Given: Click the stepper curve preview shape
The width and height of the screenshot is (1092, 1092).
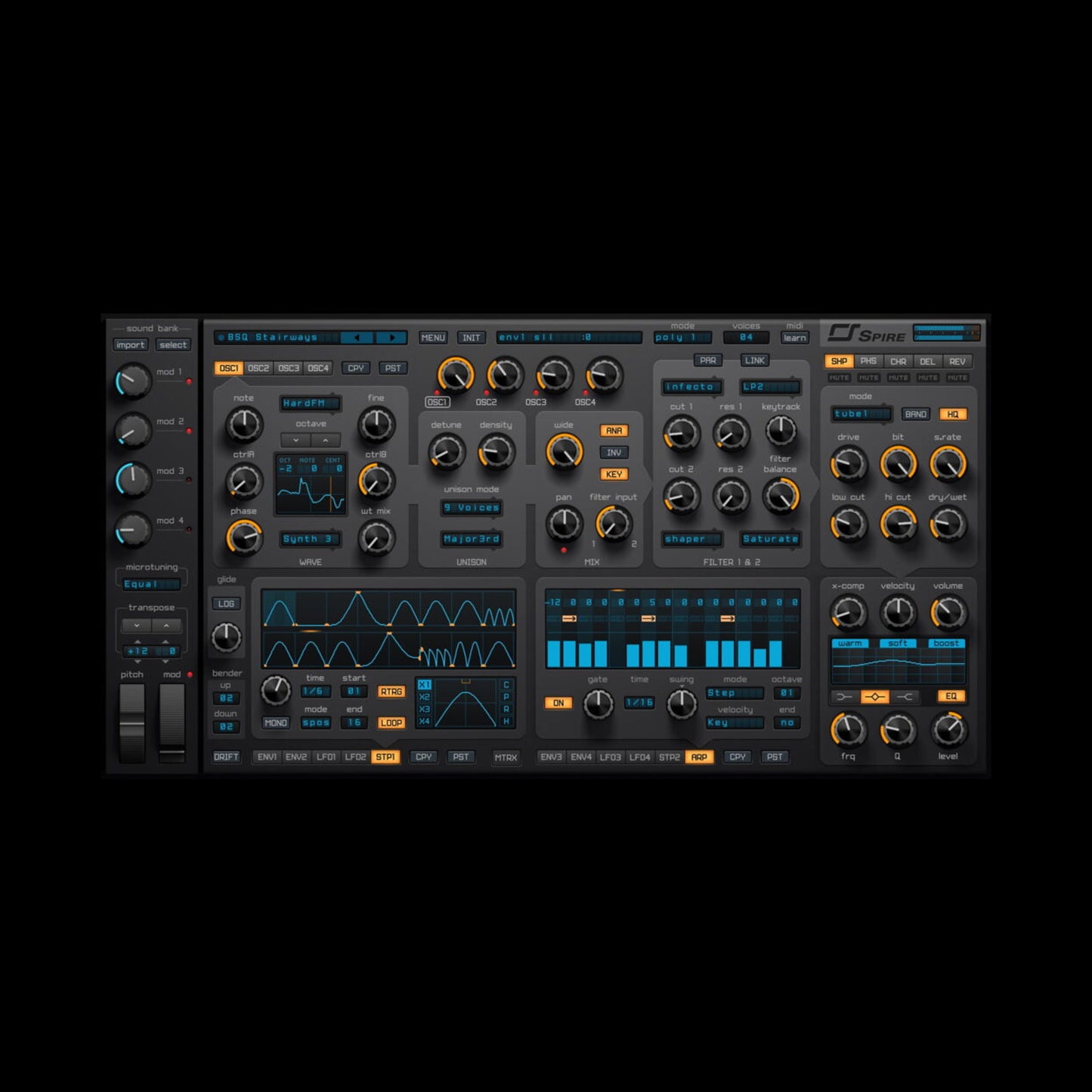Looking at the screenshot, I should (x=466, y=703).
